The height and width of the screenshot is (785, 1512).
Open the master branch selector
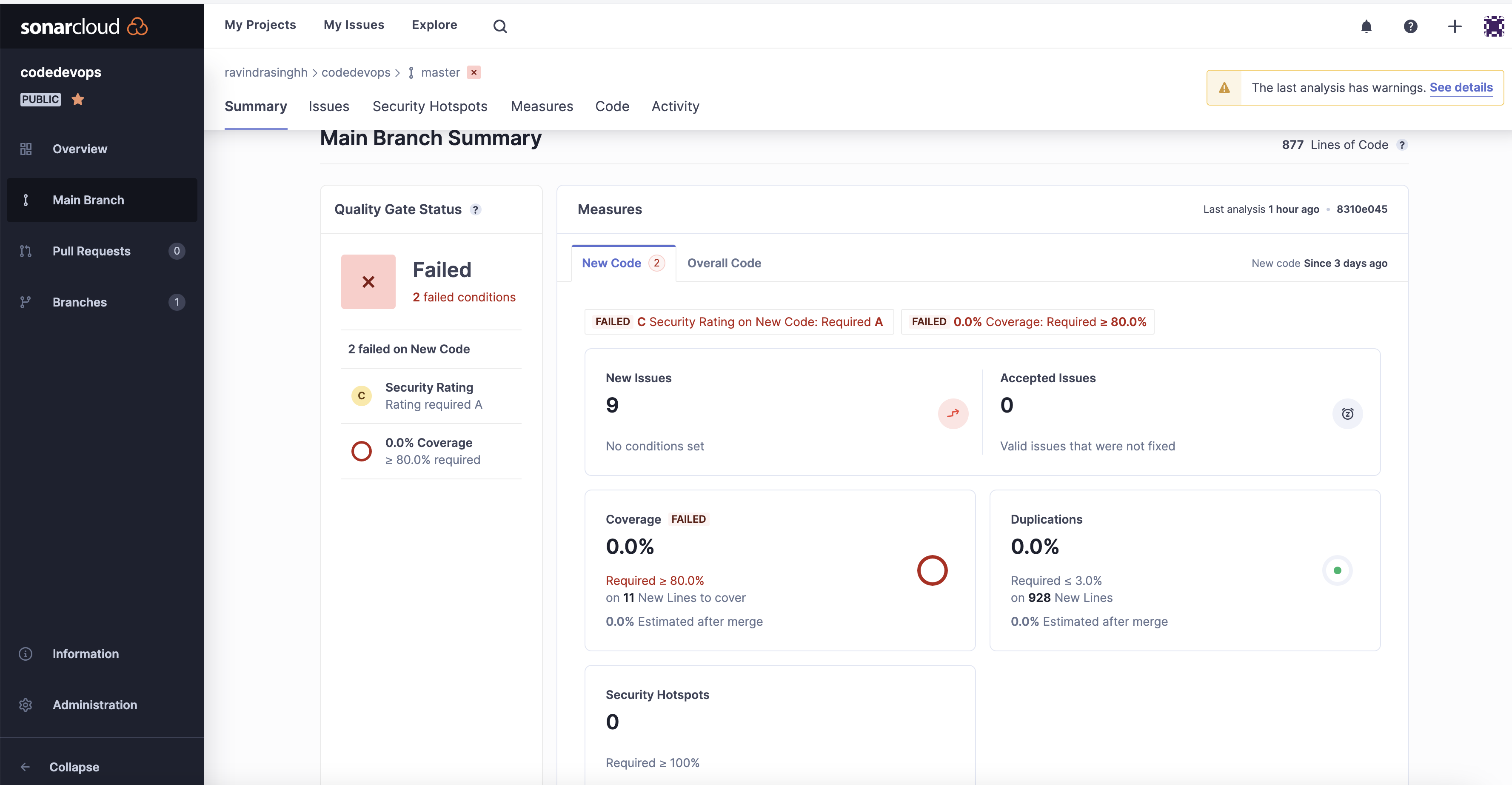439,72
